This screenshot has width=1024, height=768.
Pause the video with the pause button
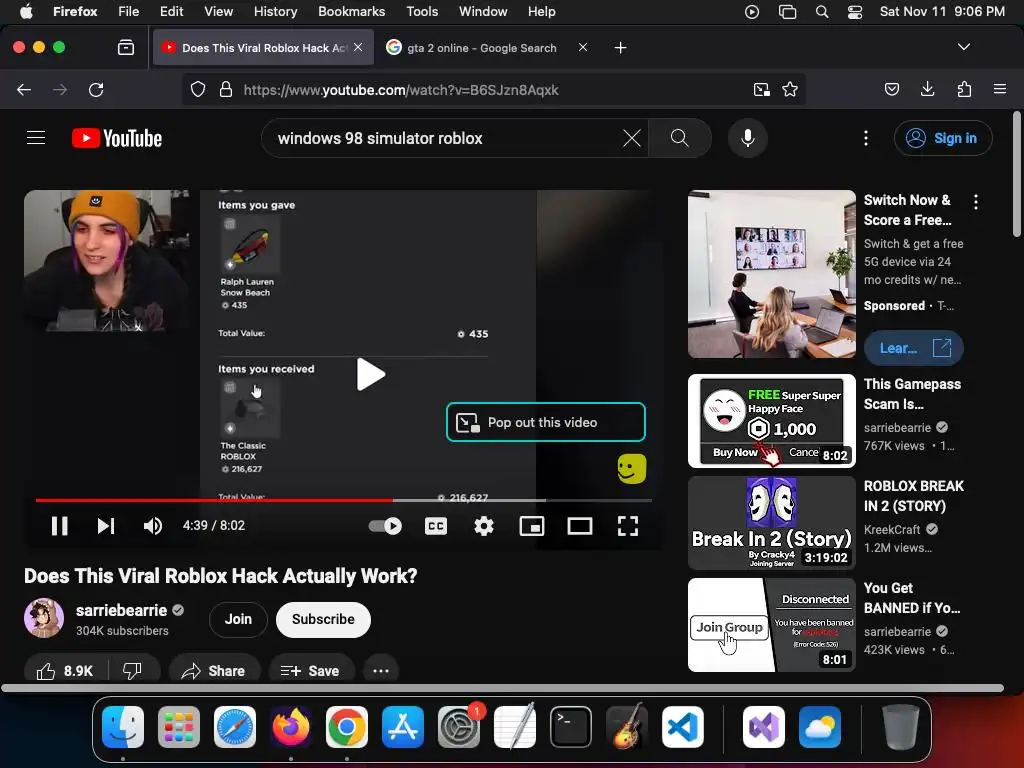pos(59,526)
